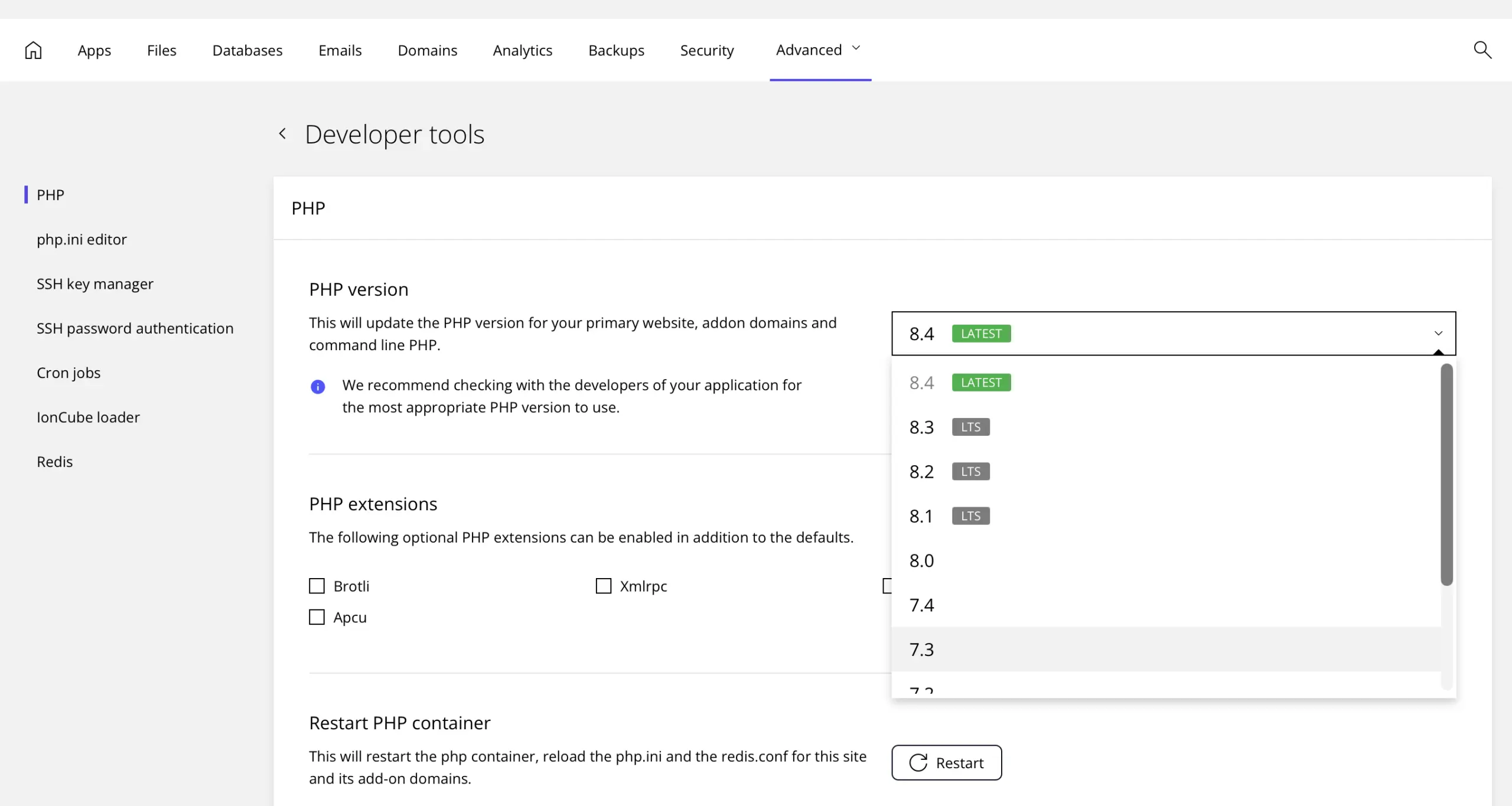Click back arrow beside Developer tools

tap(283, 134)
